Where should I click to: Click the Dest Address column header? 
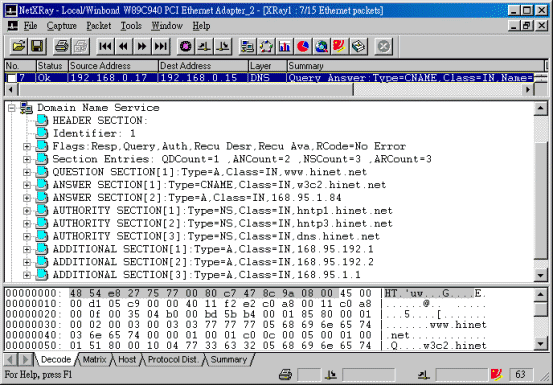203,66
